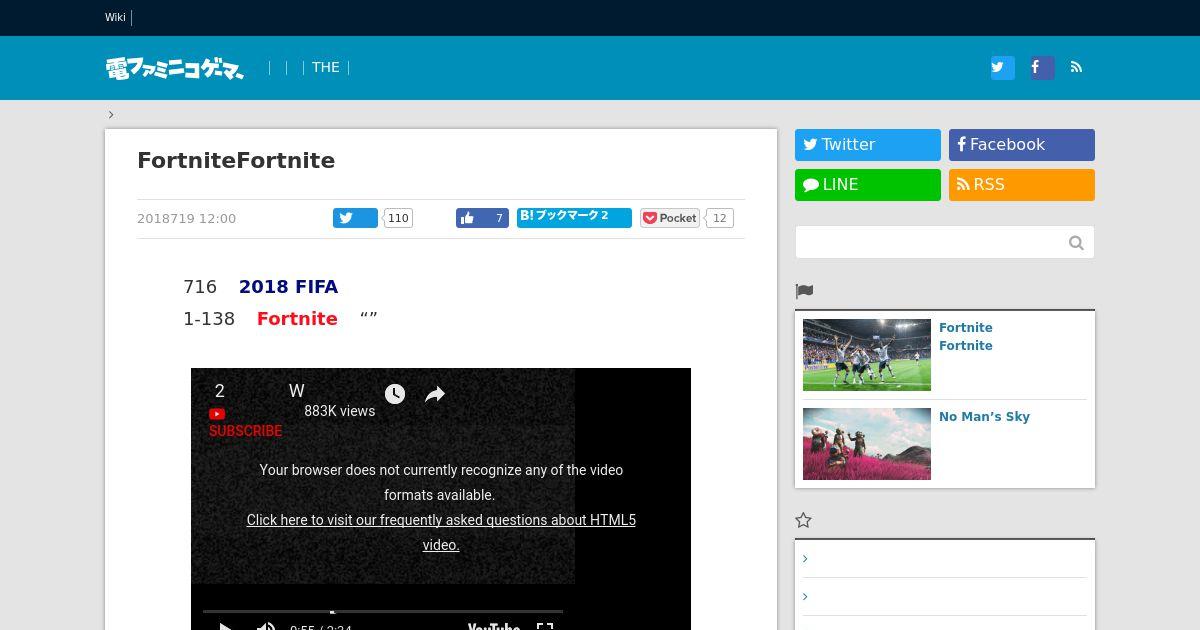1200x630 pixels.
Task: Open the red Fortnite link in article
Action: pos(297,319)
